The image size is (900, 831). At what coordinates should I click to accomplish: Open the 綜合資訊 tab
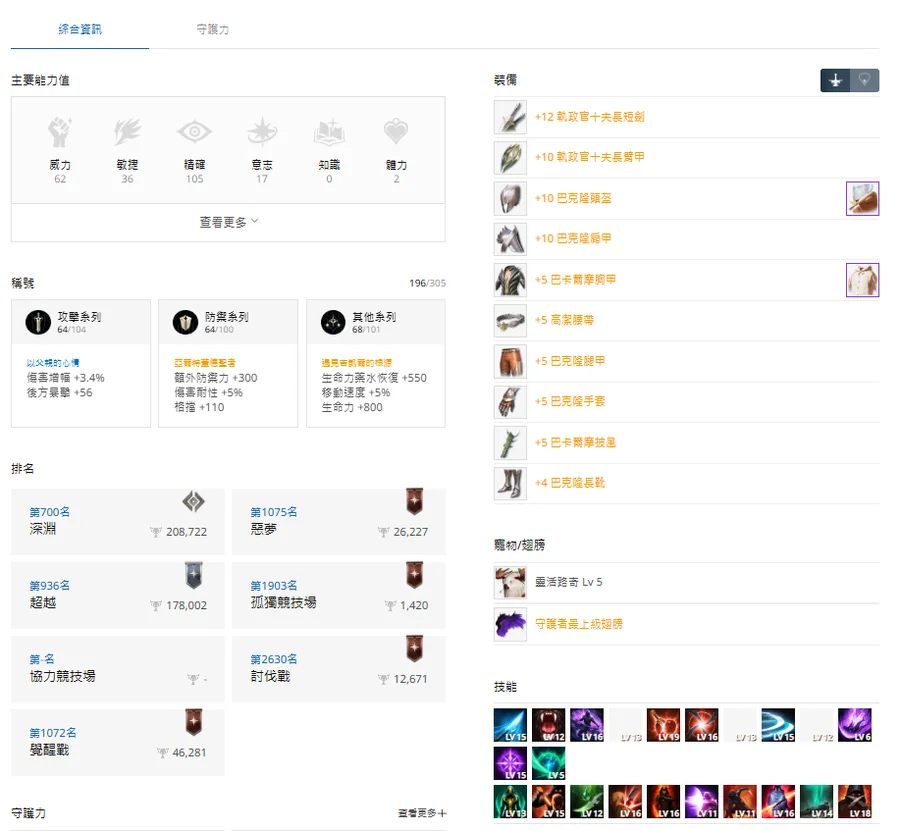(80, 30)
